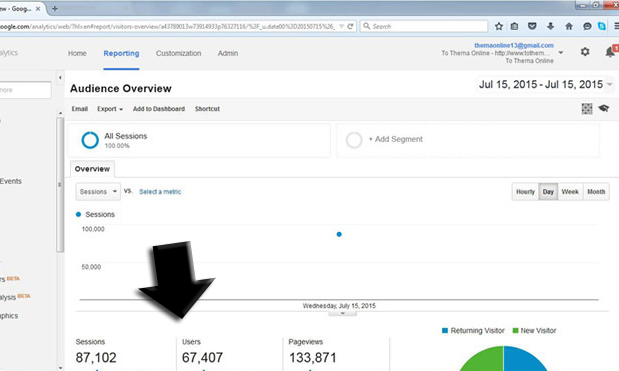619x371 pixels.
Task: Collapse the left sidebar arrow
Action: (x=60, y=78)
